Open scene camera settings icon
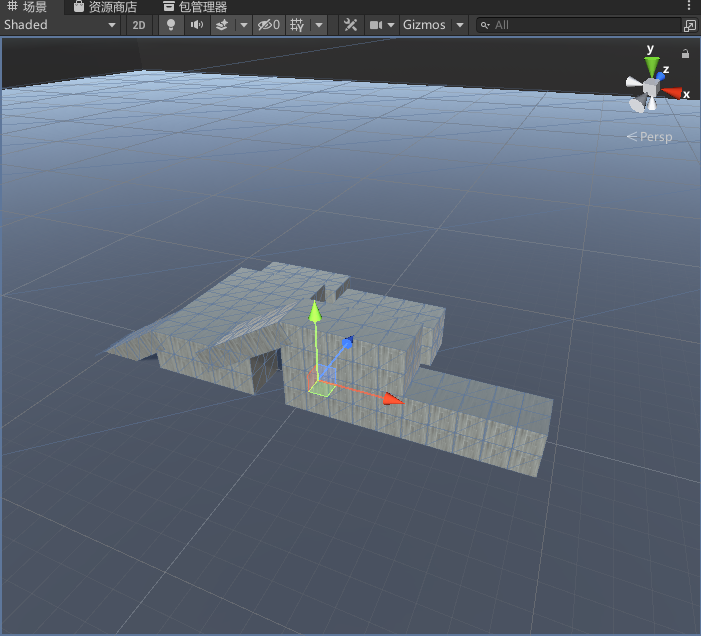The width and height of the screenshot is (701, 636). click(x=376, y=25)
